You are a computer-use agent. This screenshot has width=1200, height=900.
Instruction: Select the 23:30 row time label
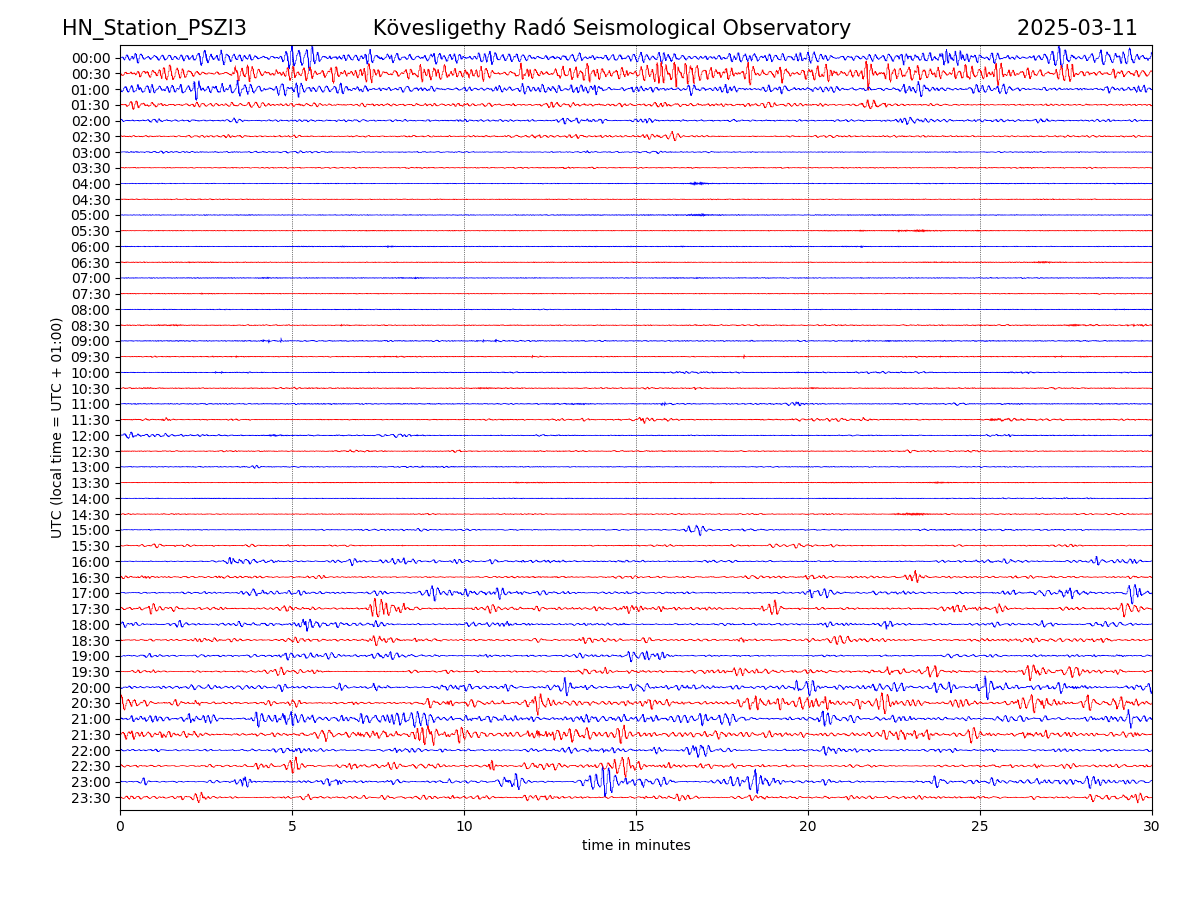pos(91,798)
